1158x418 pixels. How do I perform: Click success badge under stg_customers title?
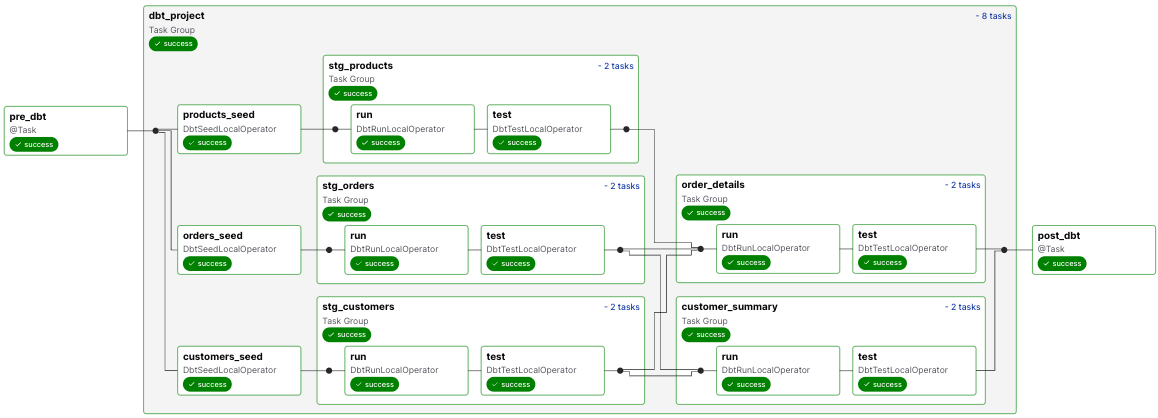coord(347,335)
